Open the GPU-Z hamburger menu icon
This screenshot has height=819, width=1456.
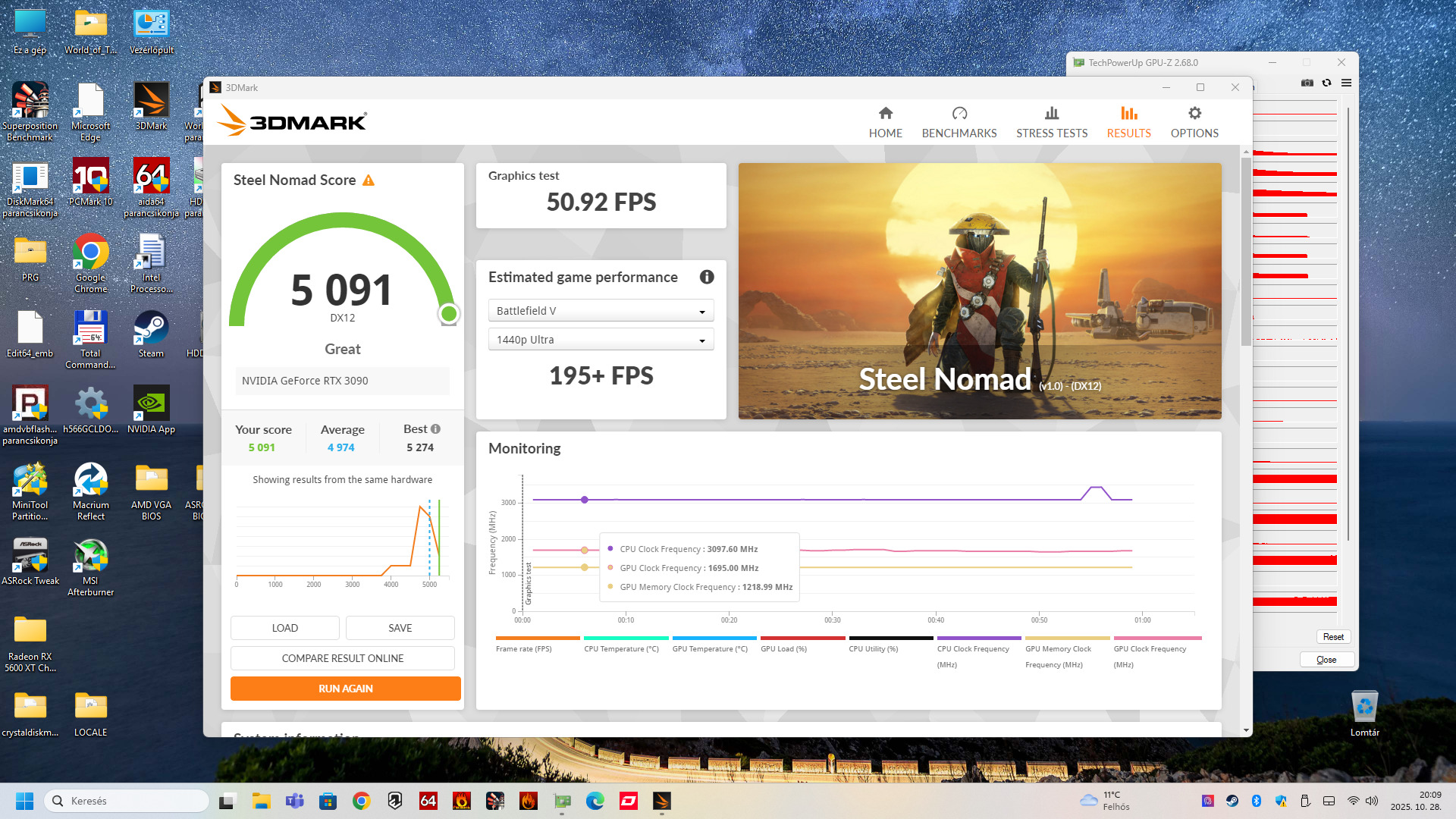coord(1346,83)
